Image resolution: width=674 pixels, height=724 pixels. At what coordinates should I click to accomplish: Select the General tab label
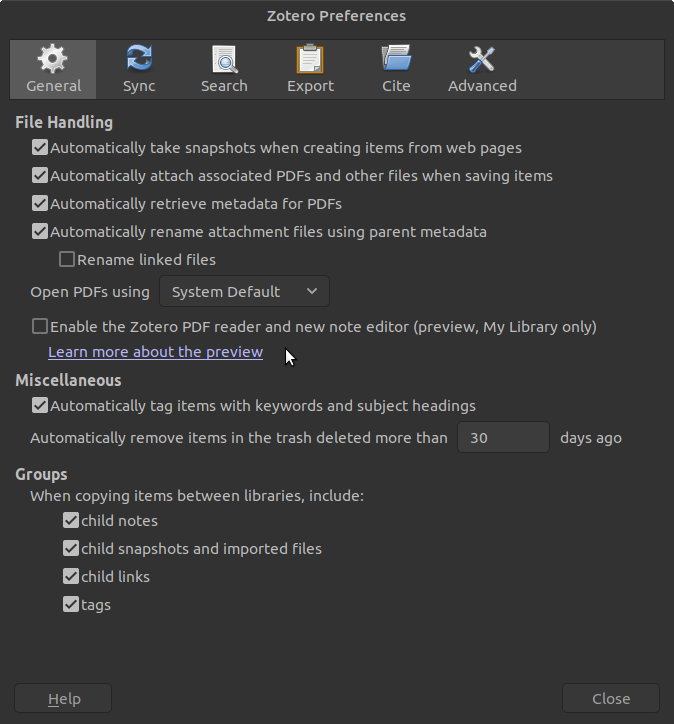tap(54, 86)
